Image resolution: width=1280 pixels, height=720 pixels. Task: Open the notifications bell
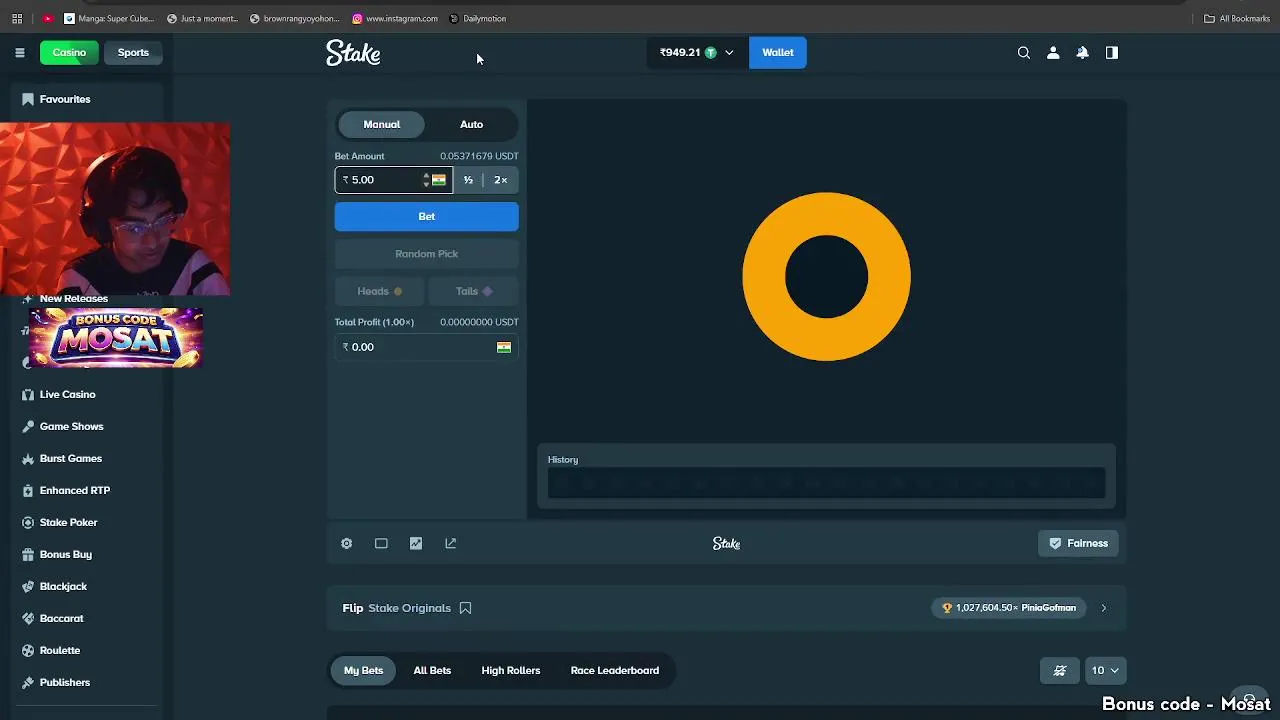click(1082, 53)
